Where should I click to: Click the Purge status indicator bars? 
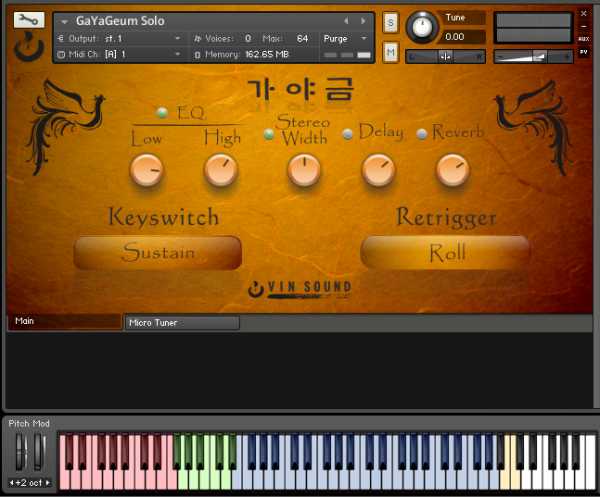[x=347, y=55]
